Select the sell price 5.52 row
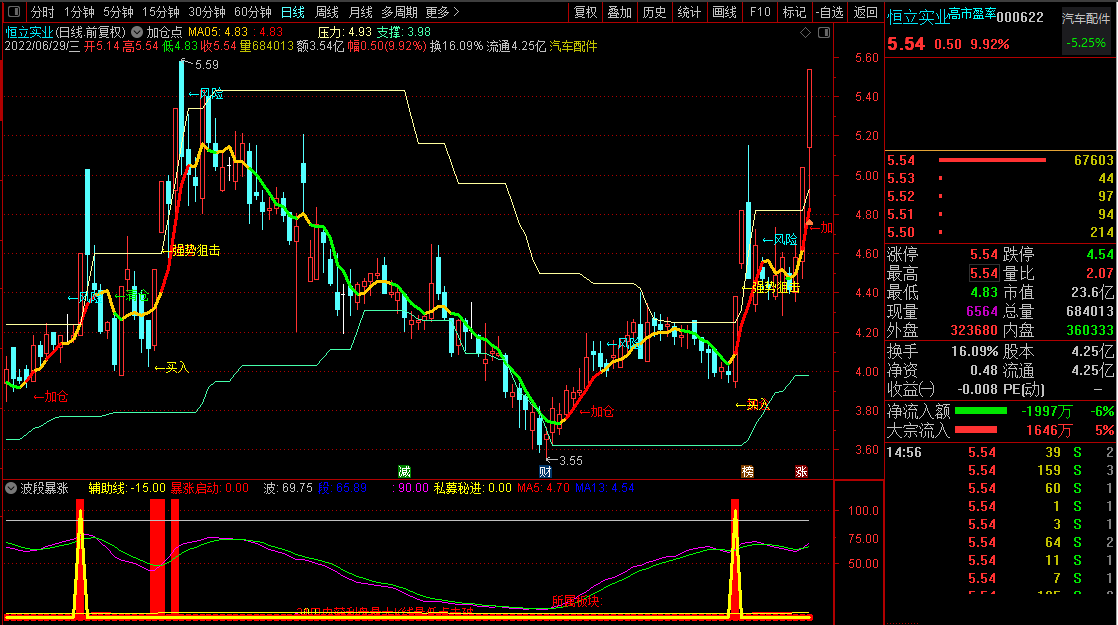1118x625 pixels. [1000, 196]
